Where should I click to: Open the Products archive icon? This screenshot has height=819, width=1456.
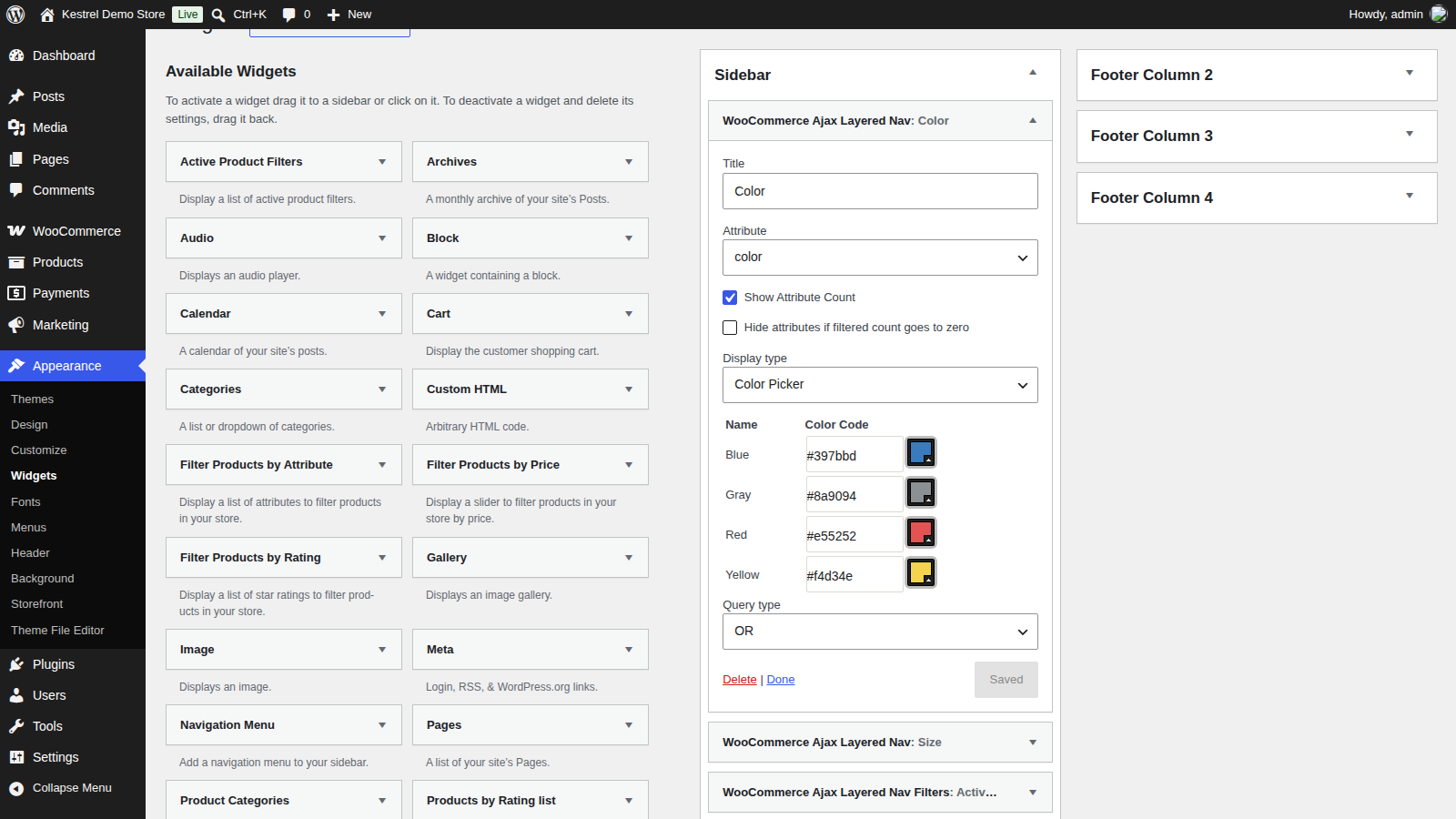pos(16,262)
